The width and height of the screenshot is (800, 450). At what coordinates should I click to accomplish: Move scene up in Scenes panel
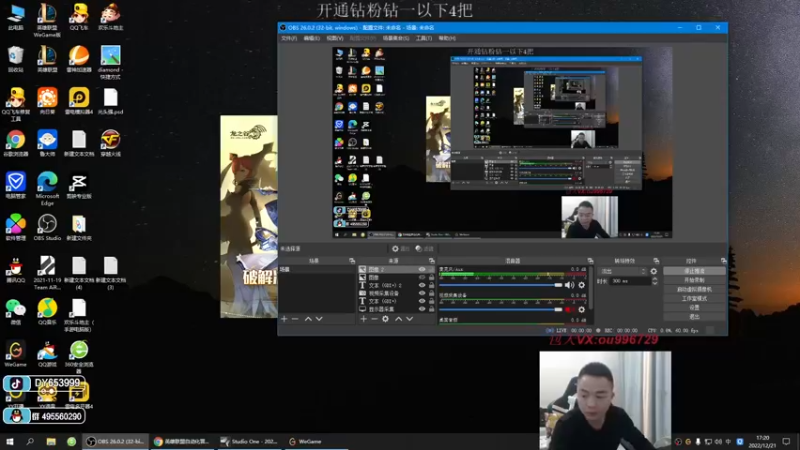308,319
